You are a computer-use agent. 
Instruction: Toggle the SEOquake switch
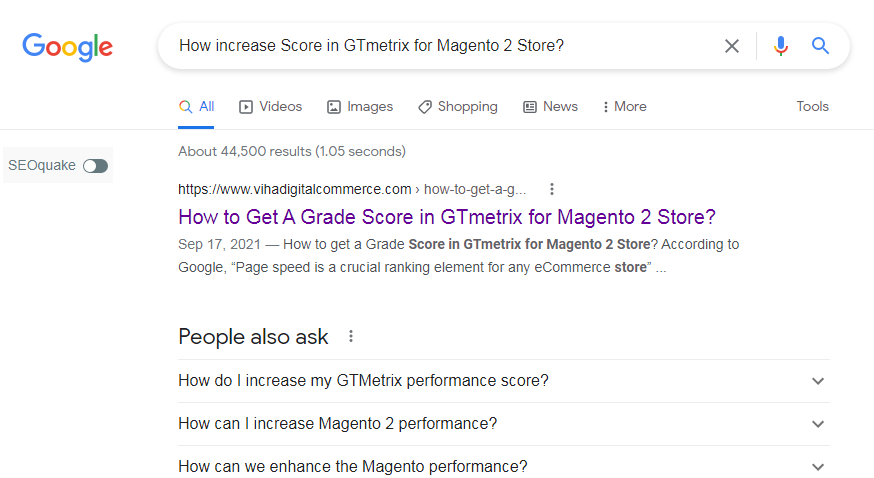tap(95, 166)
